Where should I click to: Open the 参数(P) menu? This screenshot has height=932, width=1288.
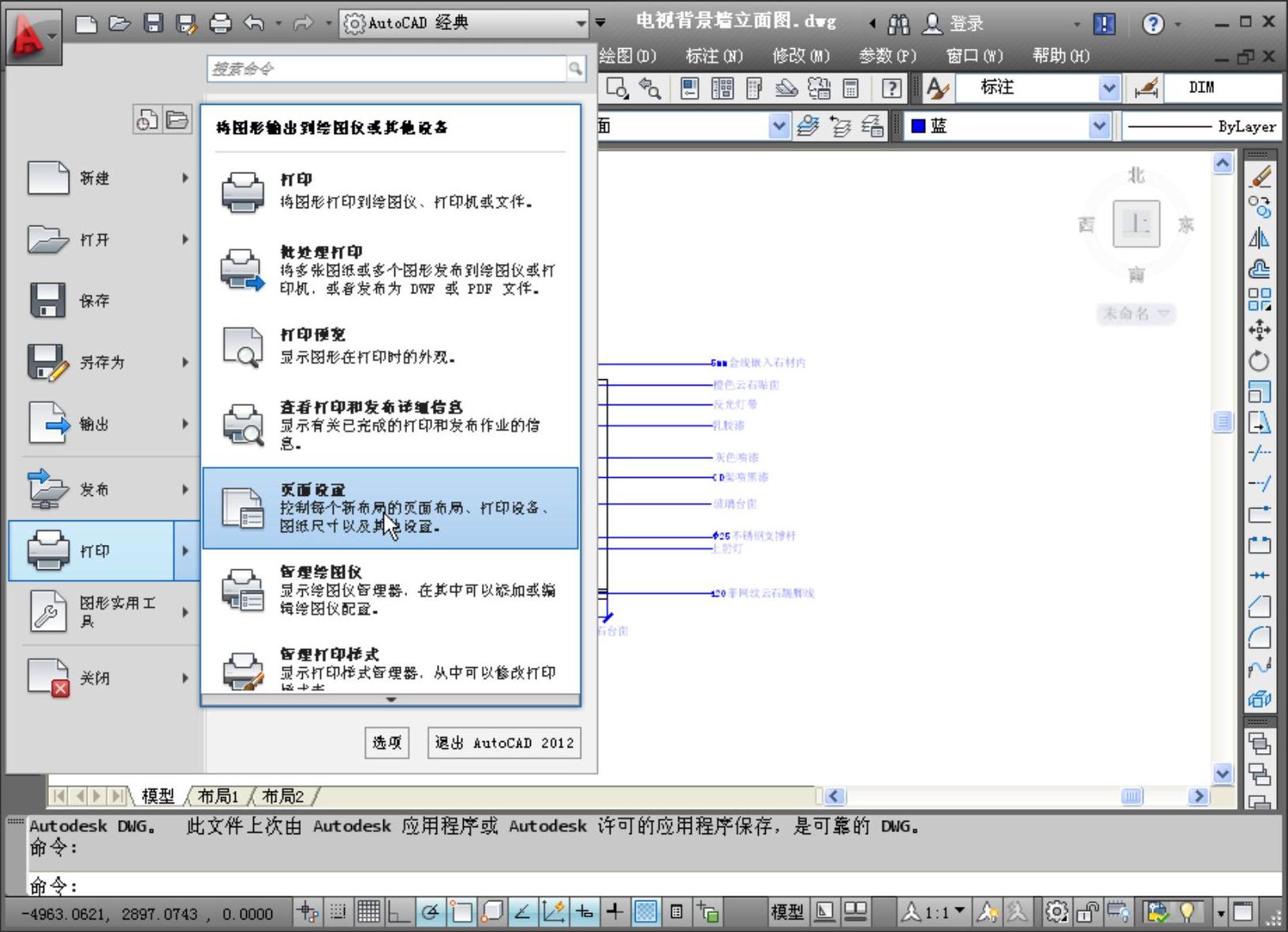pos(887,55)
